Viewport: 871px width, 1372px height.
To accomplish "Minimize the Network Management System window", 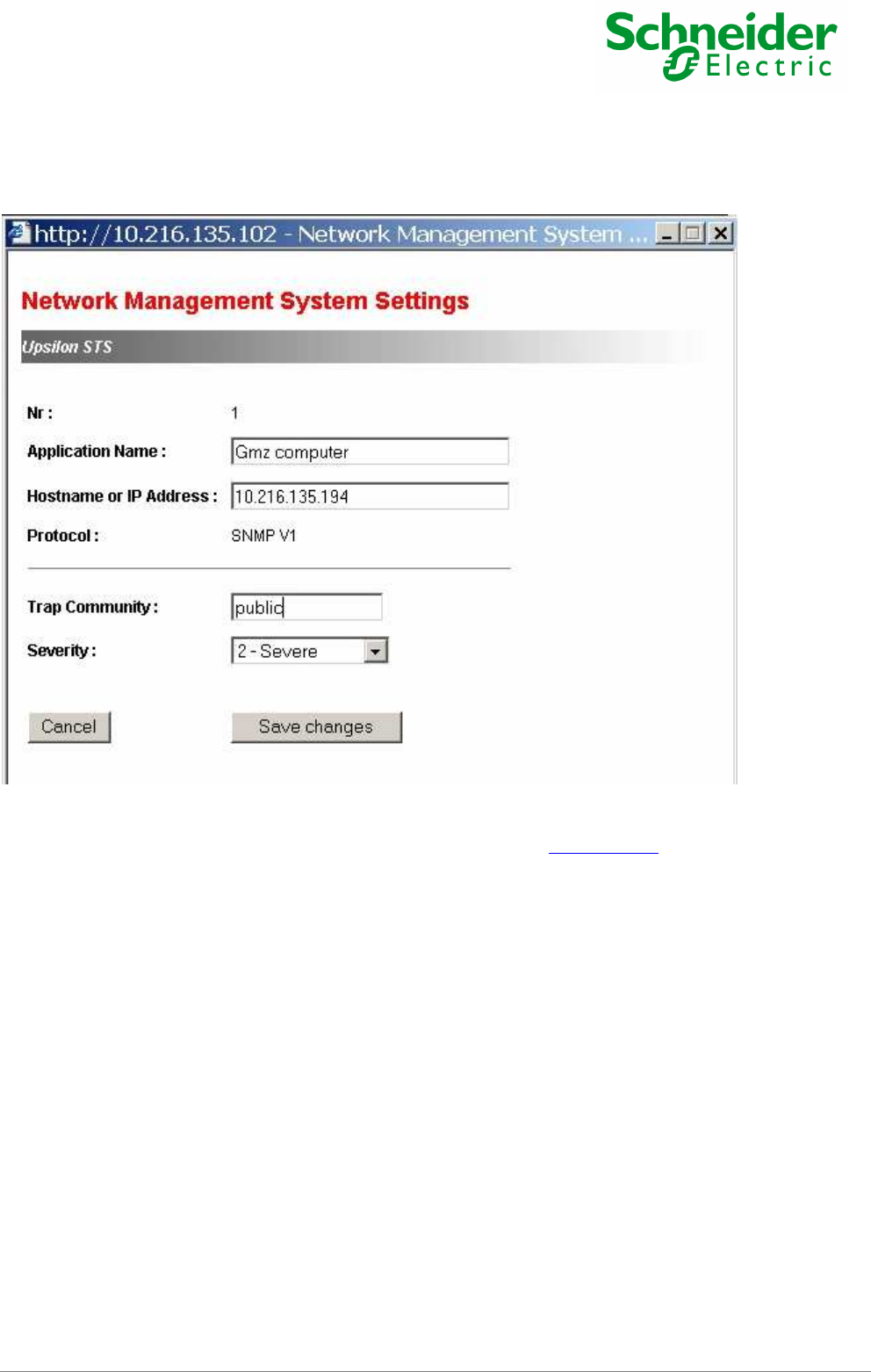I will pos(667,234).
